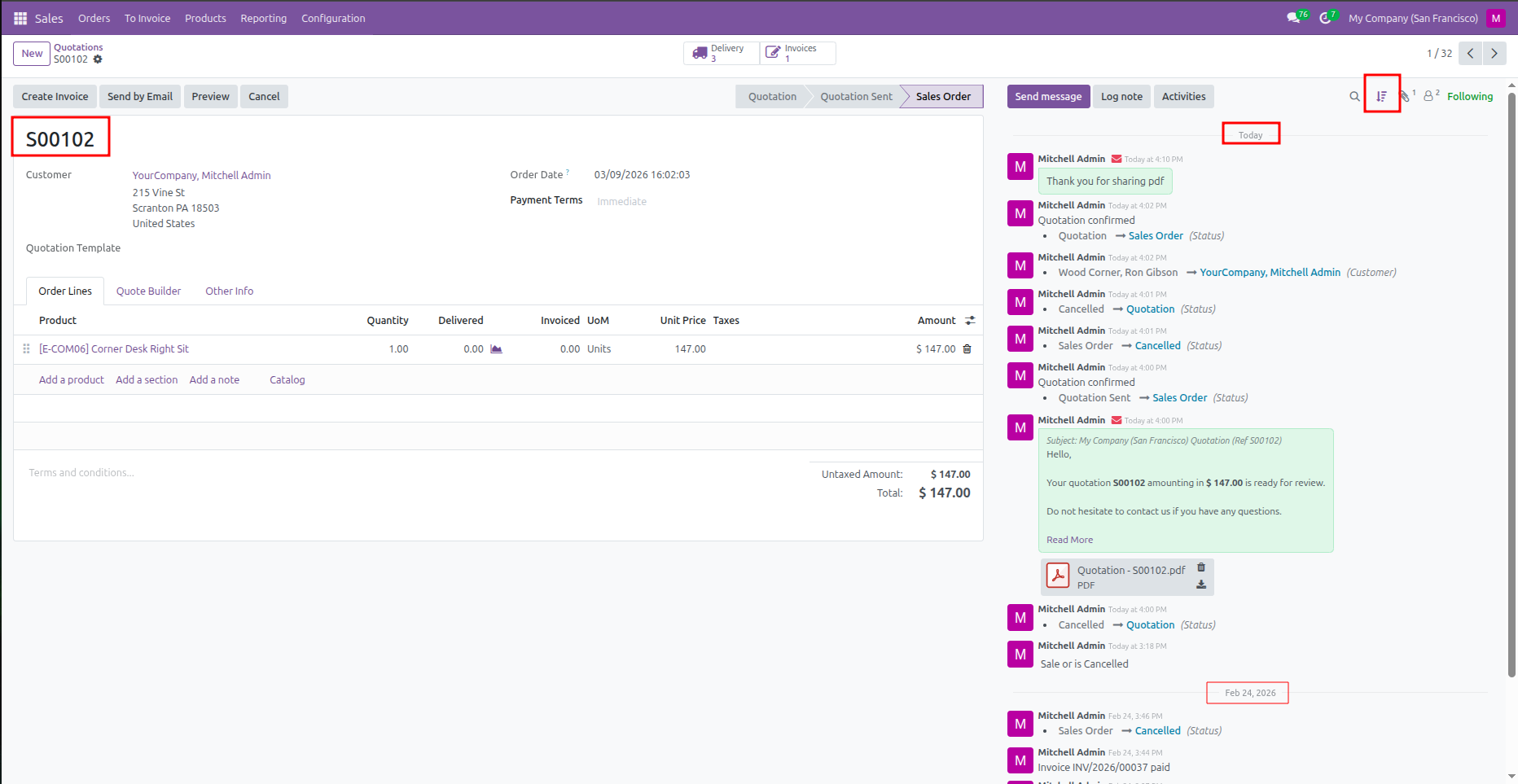Open the optional columns selector in Amount header
The width and height of the screenshot is (1518, 784).
tap(970, 321)
